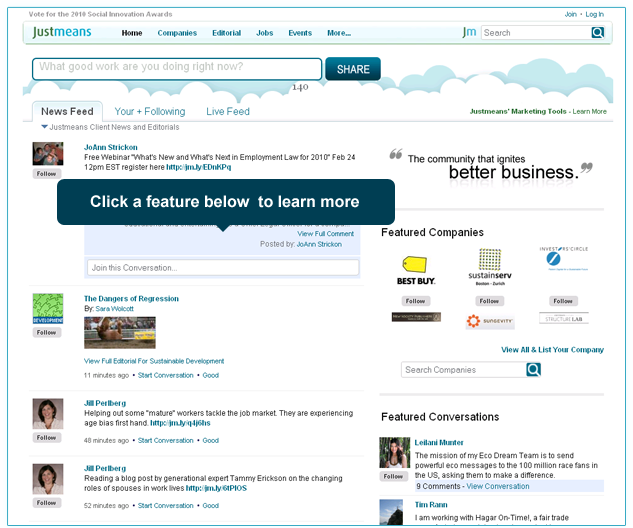633x528 pixels.
Task: Open the Sungevity company logo
Action: coord(490,321)
